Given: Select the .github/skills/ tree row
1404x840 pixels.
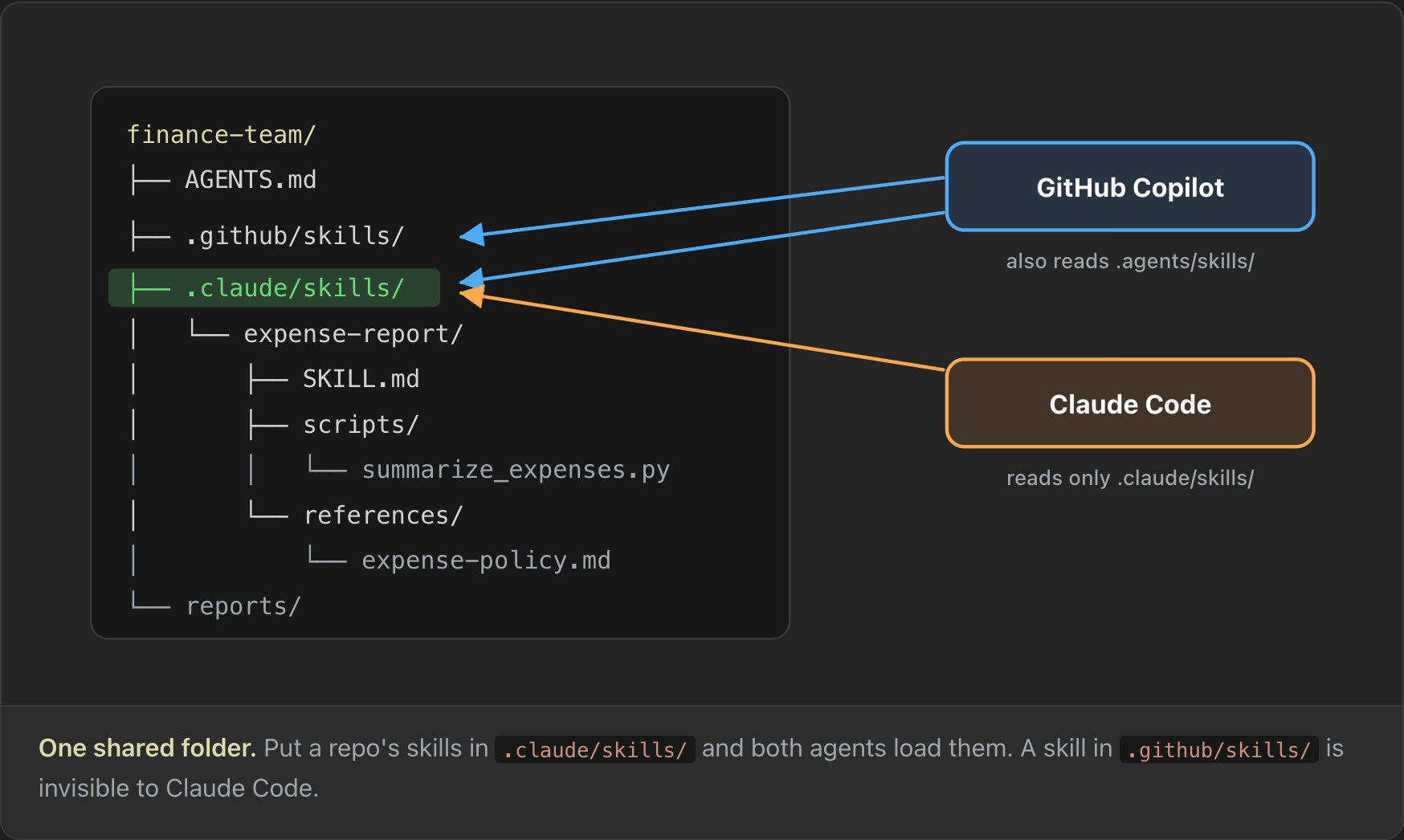Looking at the screenshot, I should (295, 235).
